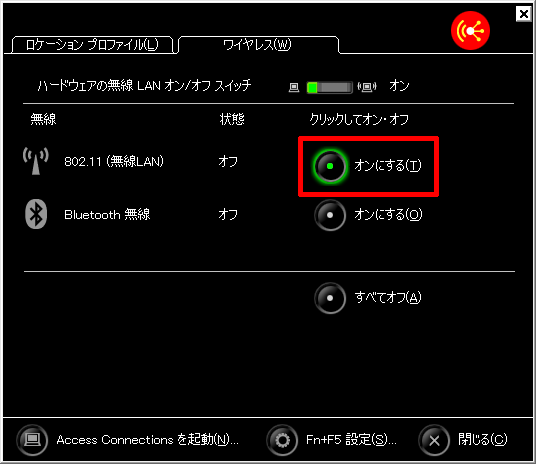The width and height of the screenshot is (536, 464).
Task: Click the gear icon for Fn+F5 settings
Action: pos(282,440)
